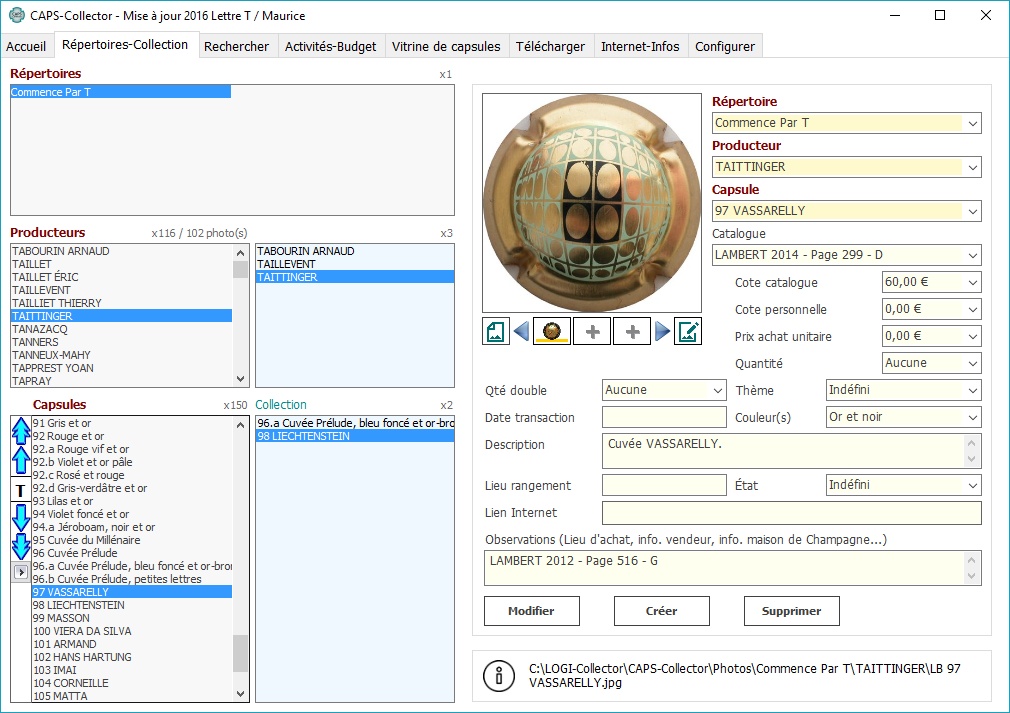
Task: Open the Cote personnelle dropdown
Action: (x=973, y=309)
